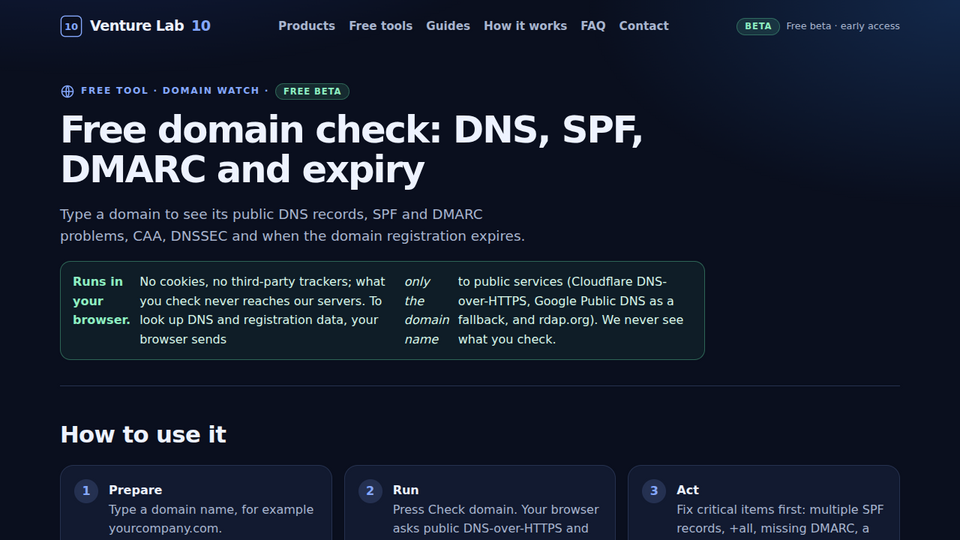
Task: Click the 'Type a domain name, for example' step text
Action: [x=211, y=519]
